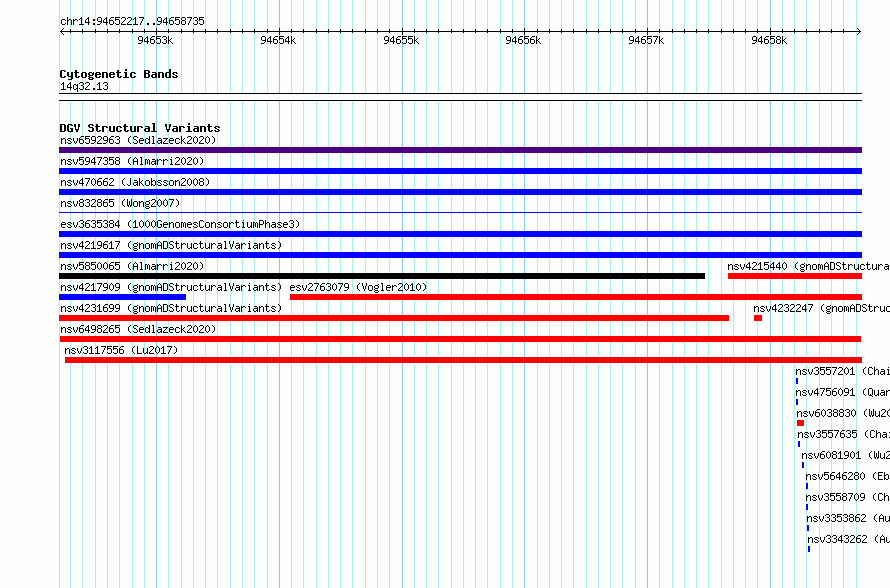The image size is (890, 588).
Task: Click the right arrow of the ruler
Action: (x=859, y=32)
